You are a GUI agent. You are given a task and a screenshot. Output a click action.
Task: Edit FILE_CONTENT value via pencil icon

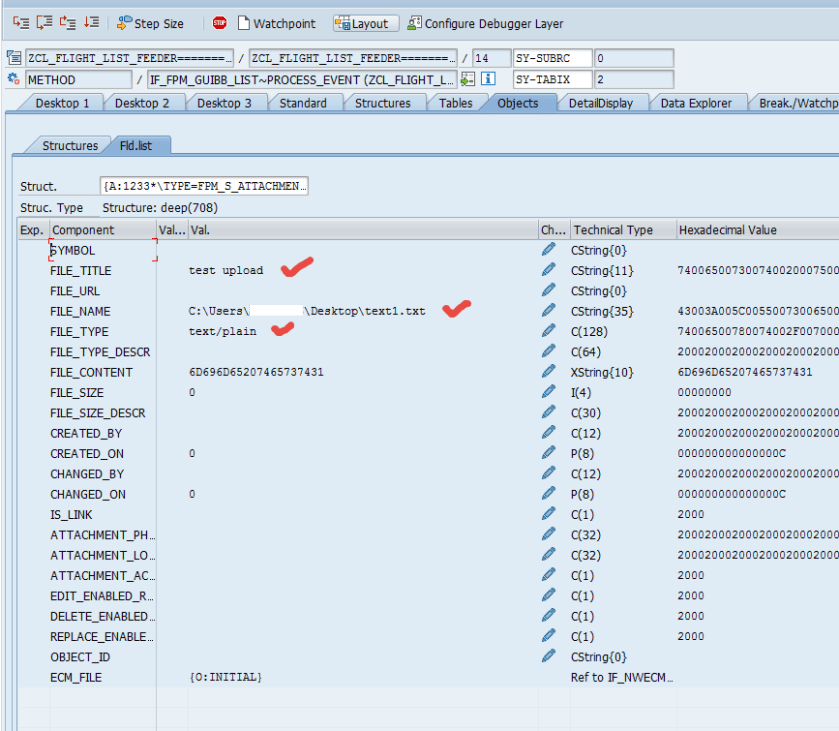[548, 372]
